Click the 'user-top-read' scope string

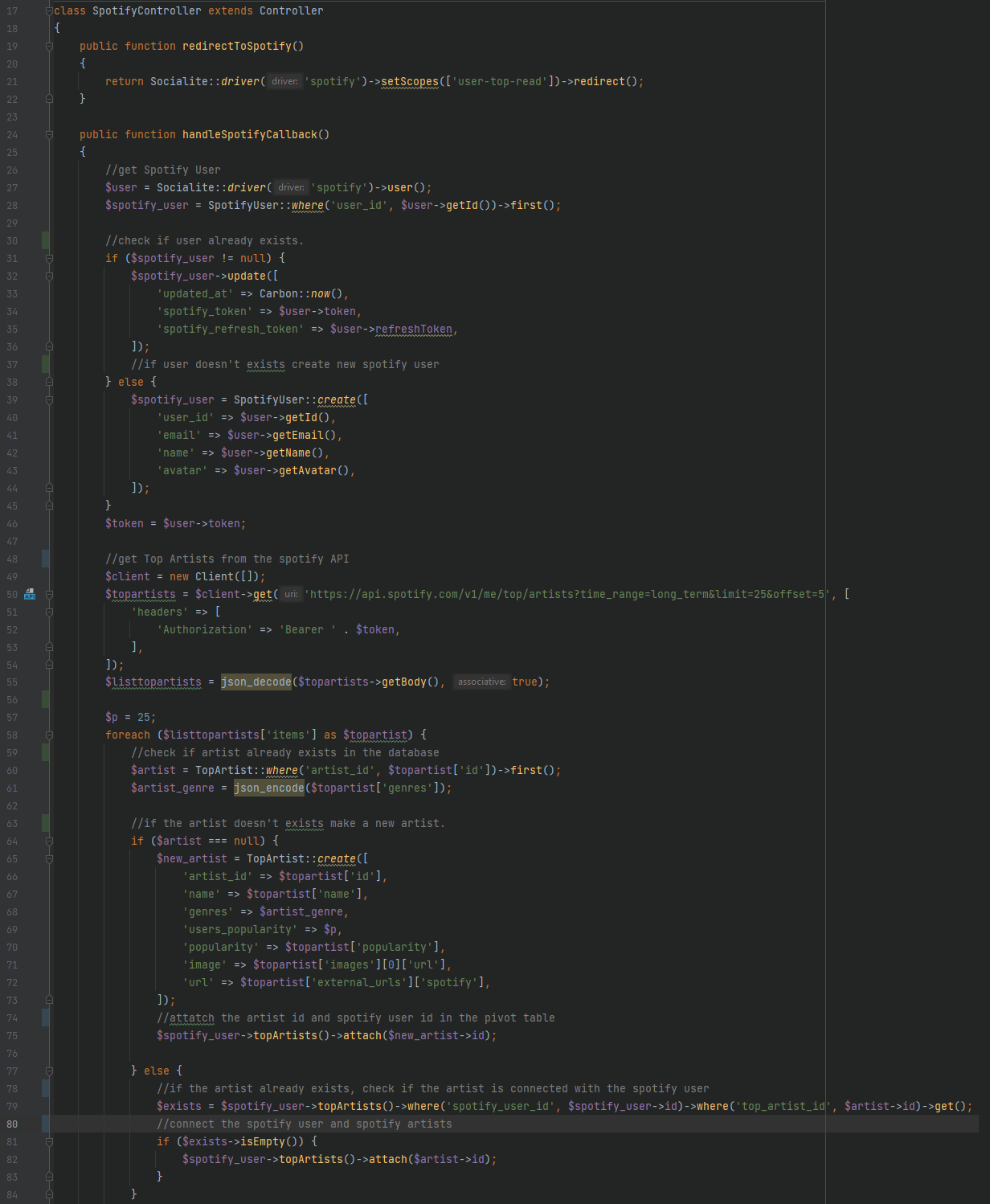tap(501, 82)
